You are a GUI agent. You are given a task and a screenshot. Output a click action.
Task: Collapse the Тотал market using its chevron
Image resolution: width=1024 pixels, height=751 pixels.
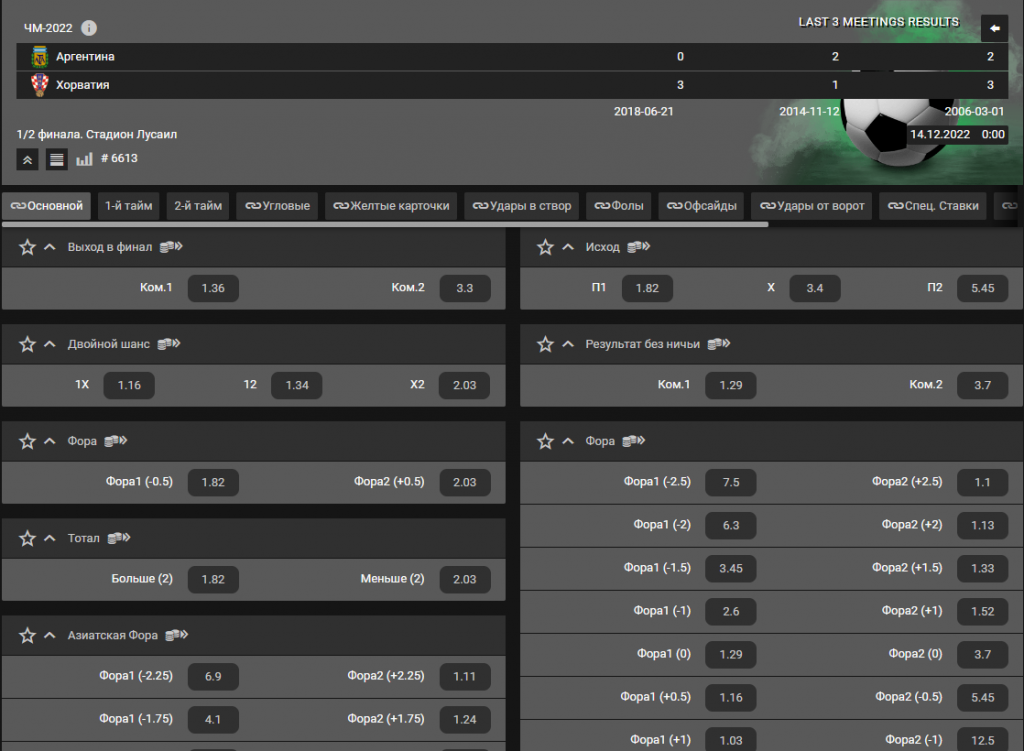50,538
